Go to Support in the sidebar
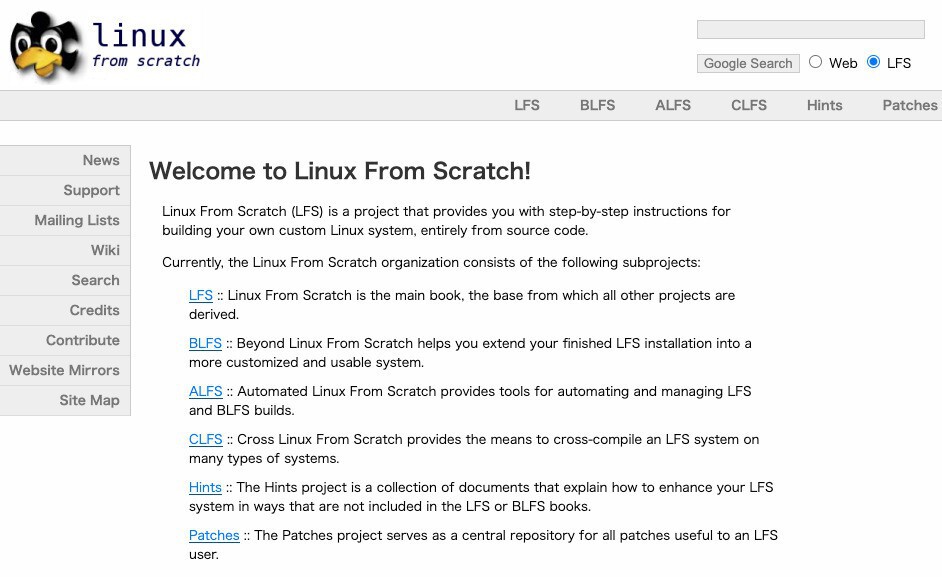Image resolution: width=942 pixels, height=577 pixels. [91, 190]
